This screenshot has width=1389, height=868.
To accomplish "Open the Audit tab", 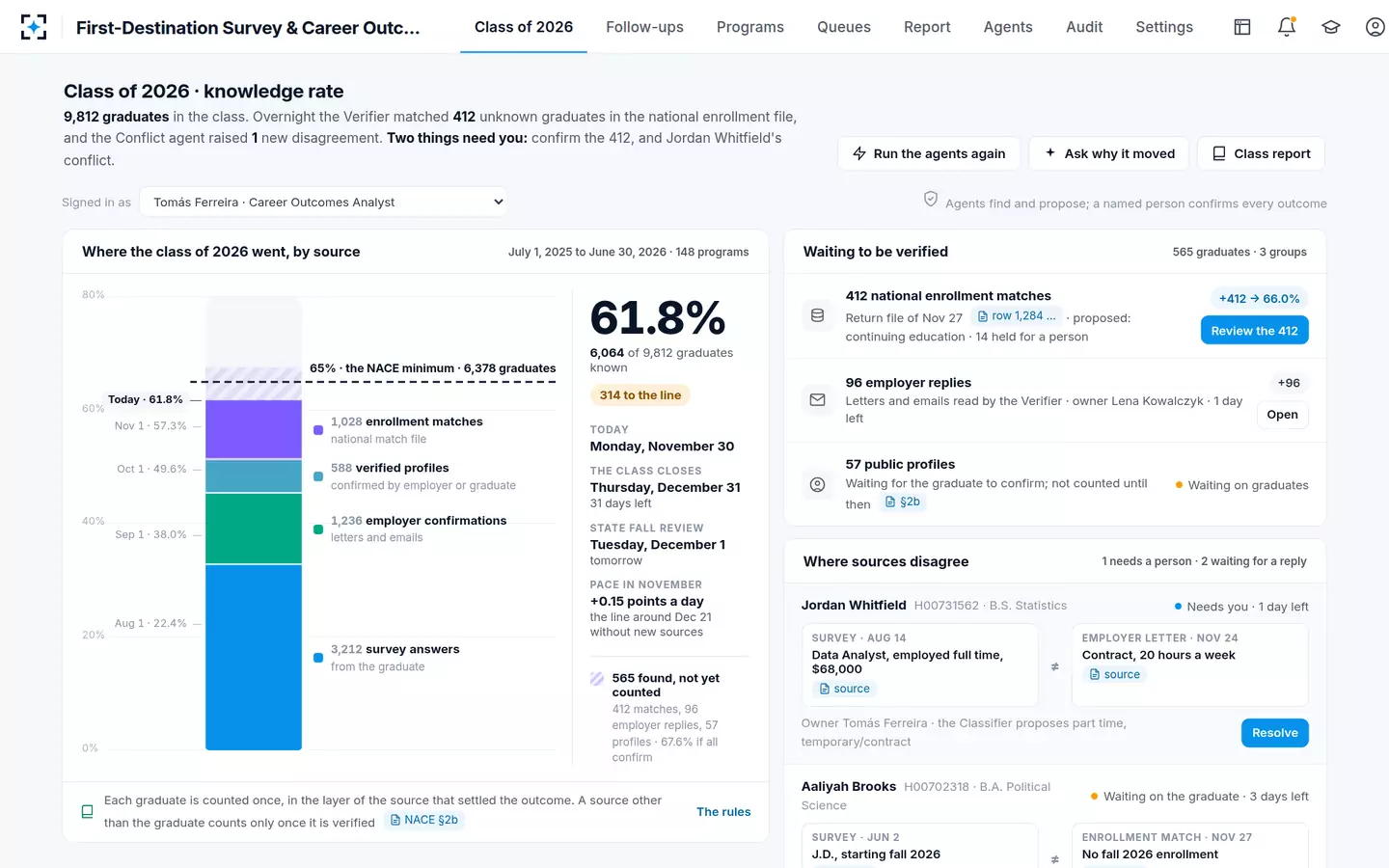I will (1084, 27).
